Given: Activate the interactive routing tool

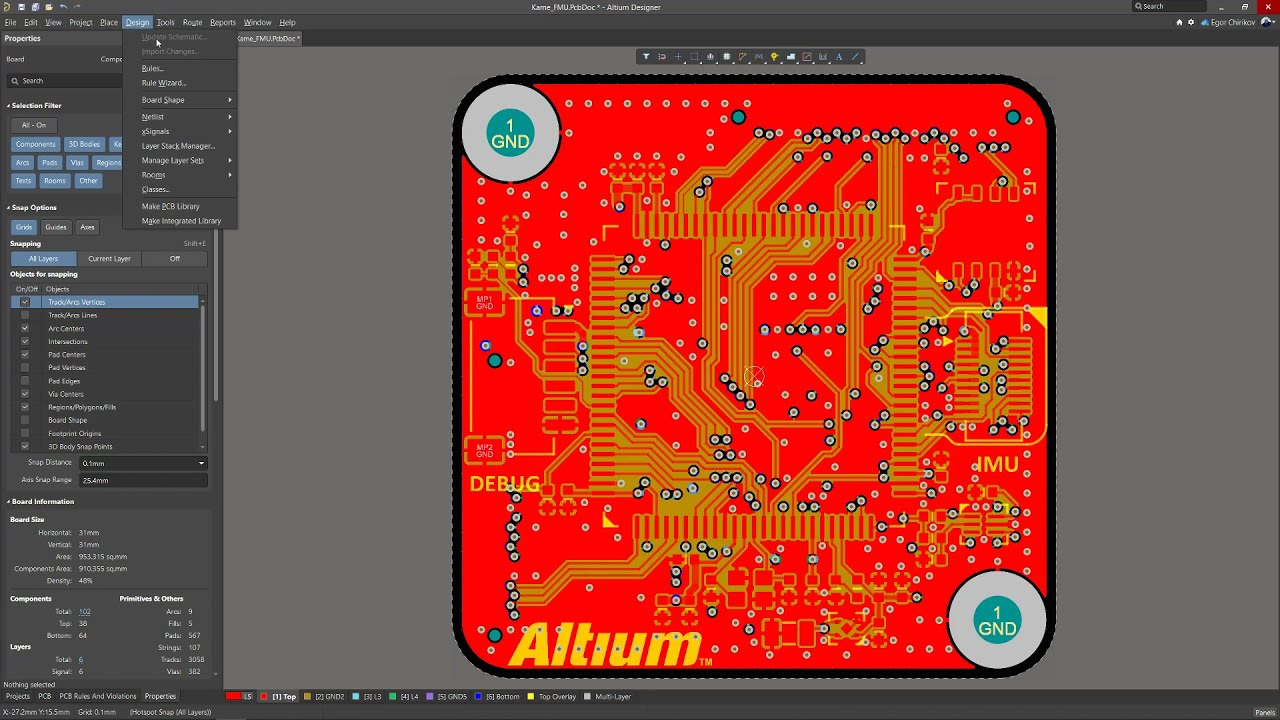Looking at the screenshot, I should pyautogui.click(x=743, y=57).
